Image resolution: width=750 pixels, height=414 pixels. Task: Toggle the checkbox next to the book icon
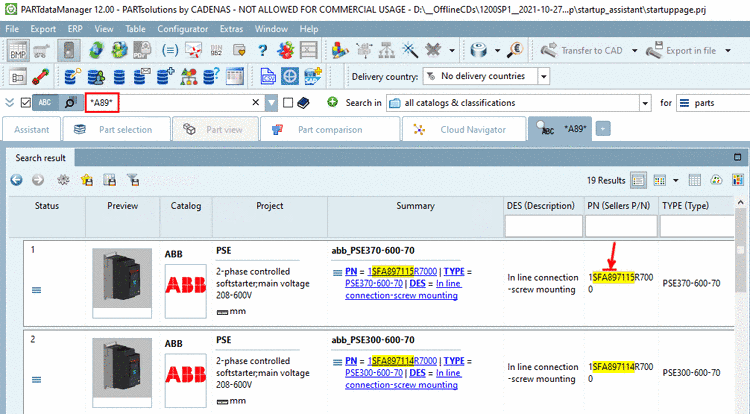pyautogui.click(x=288, y=102)
